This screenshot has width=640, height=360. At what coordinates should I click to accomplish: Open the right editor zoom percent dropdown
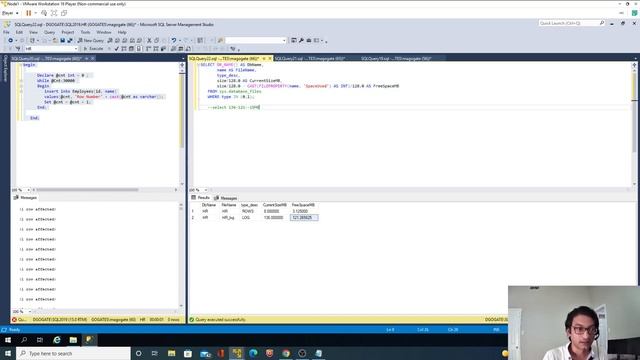pyautogui.click(x=206, y=190)
